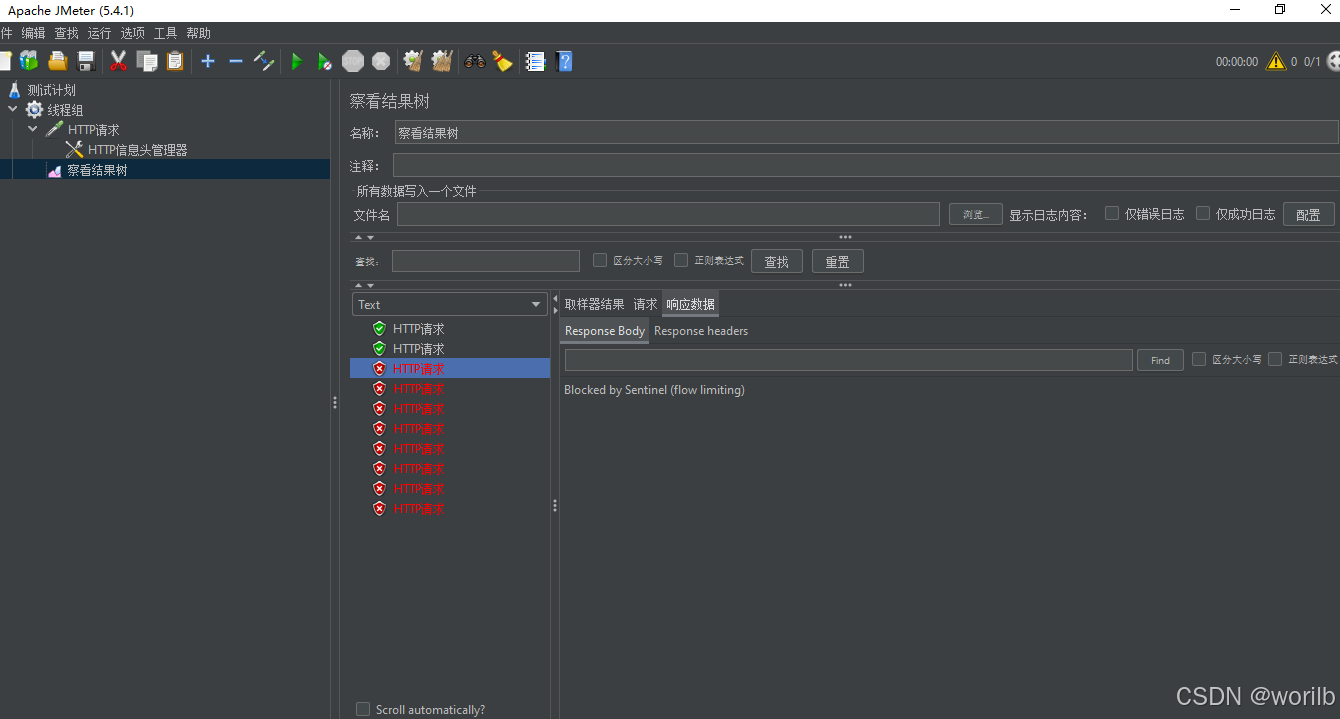Focus the 注释 comments input field

click(x=866, y=165)
